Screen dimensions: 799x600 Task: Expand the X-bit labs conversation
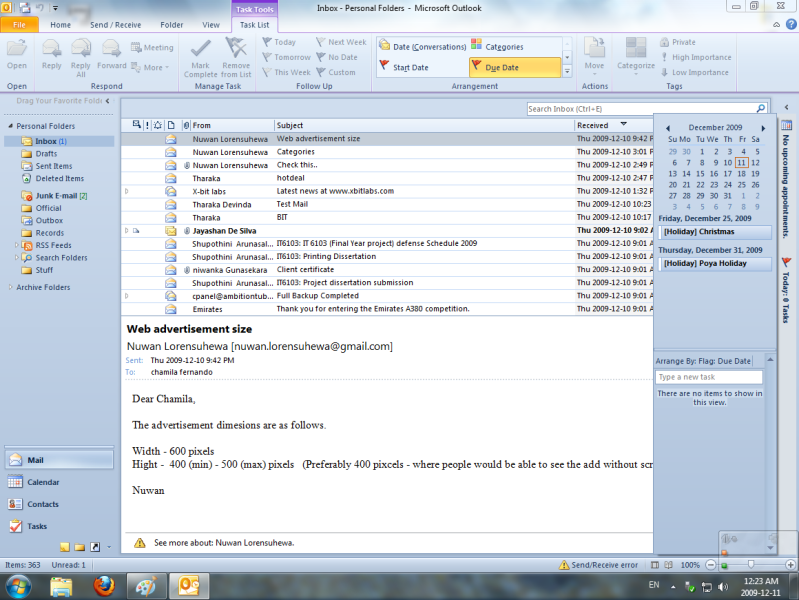[126, 191]
